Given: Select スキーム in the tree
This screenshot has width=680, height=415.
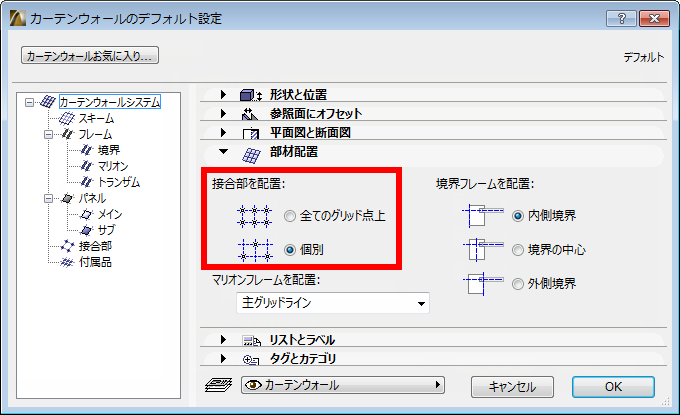Looking at the screenshot, I should (x=96, y=118).
